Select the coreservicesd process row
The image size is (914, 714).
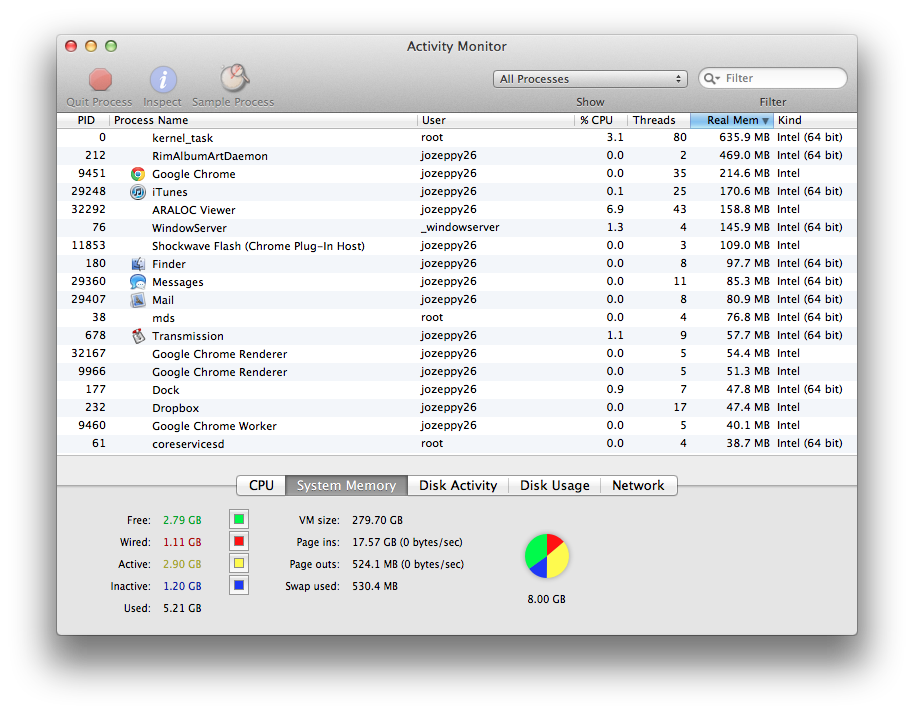pos(457,444)
